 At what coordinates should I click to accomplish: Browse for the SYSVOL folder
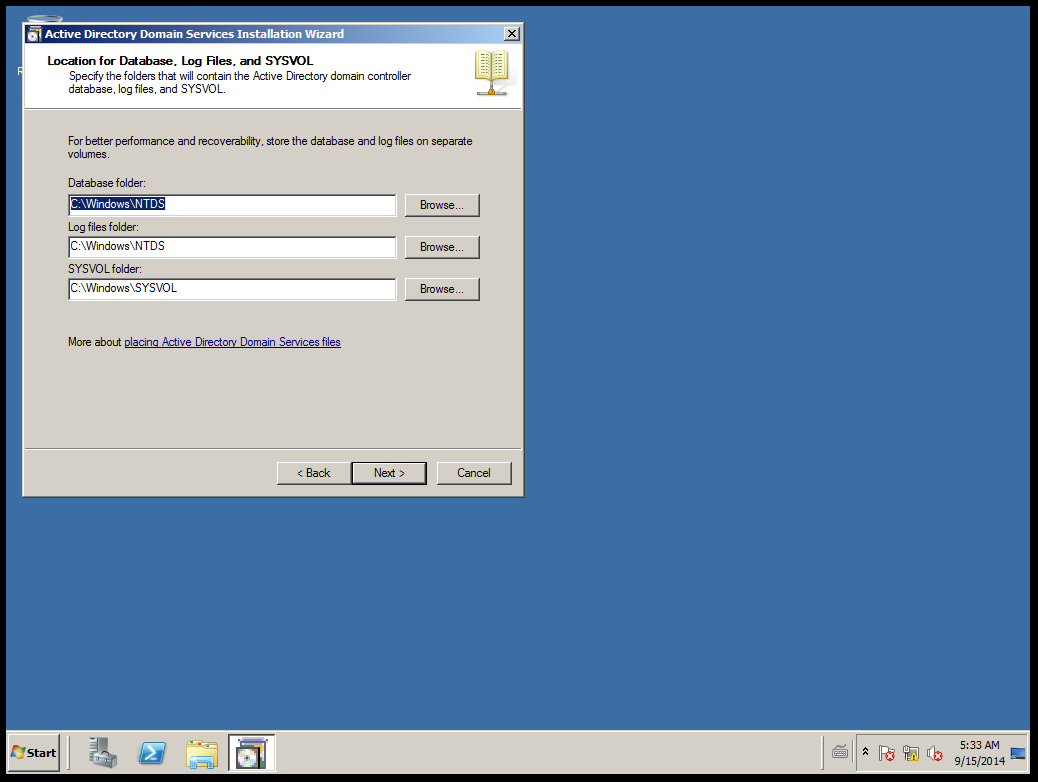click(442, 289)
